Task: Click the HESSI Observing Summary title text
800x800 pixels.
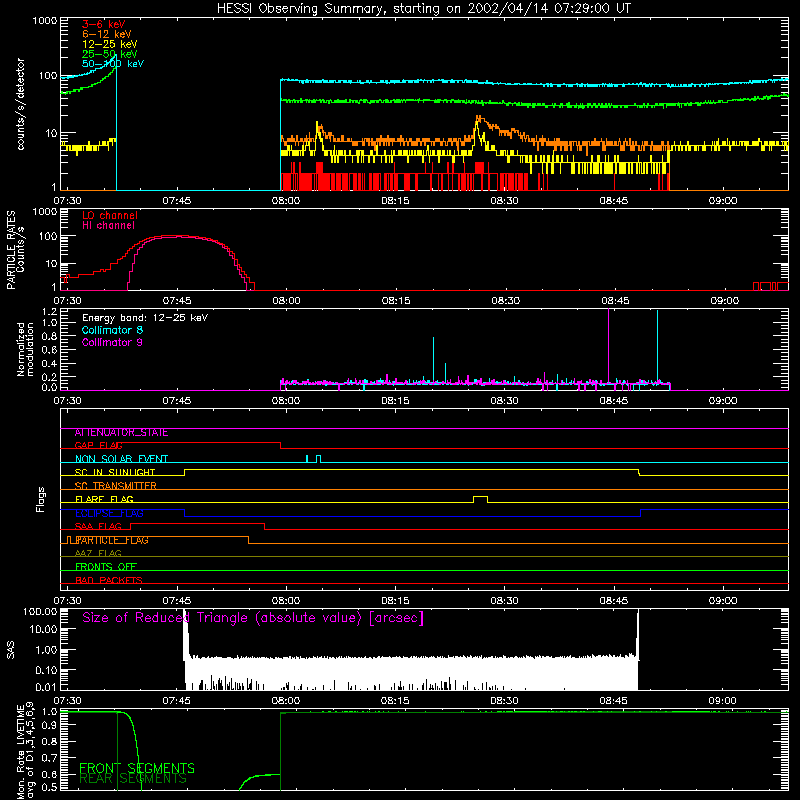Action: tap(423, 9)
